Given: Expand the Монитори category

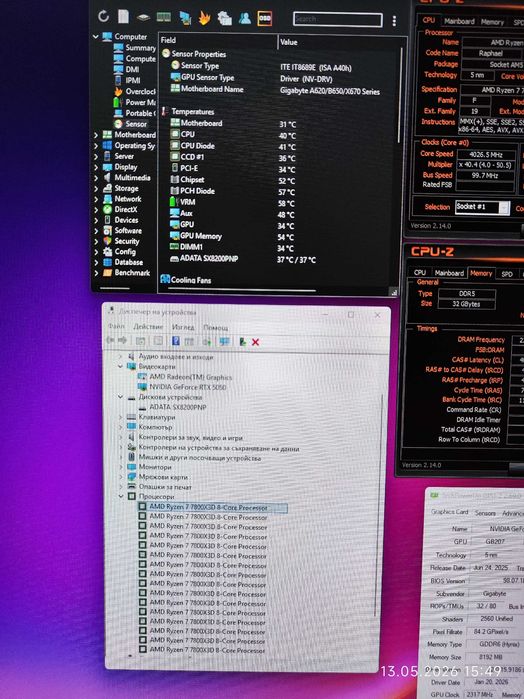Looking at the screenshot, I should [120, 467].
